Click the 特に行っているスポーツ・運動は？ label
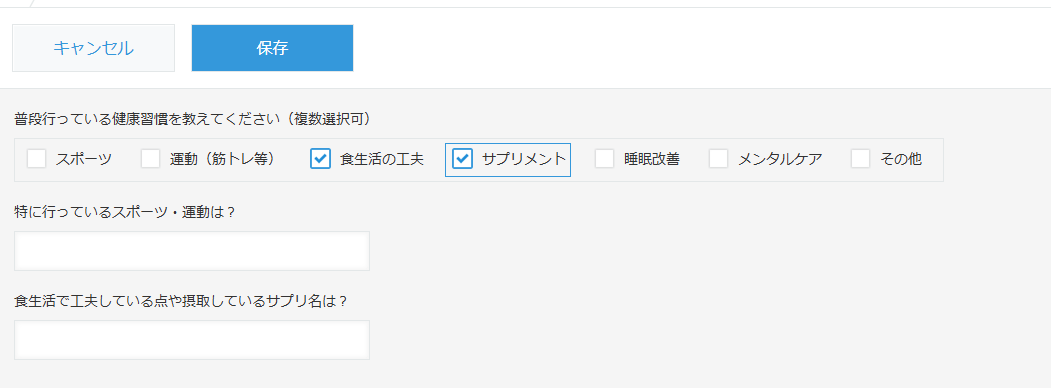 (x=124, y=212)
